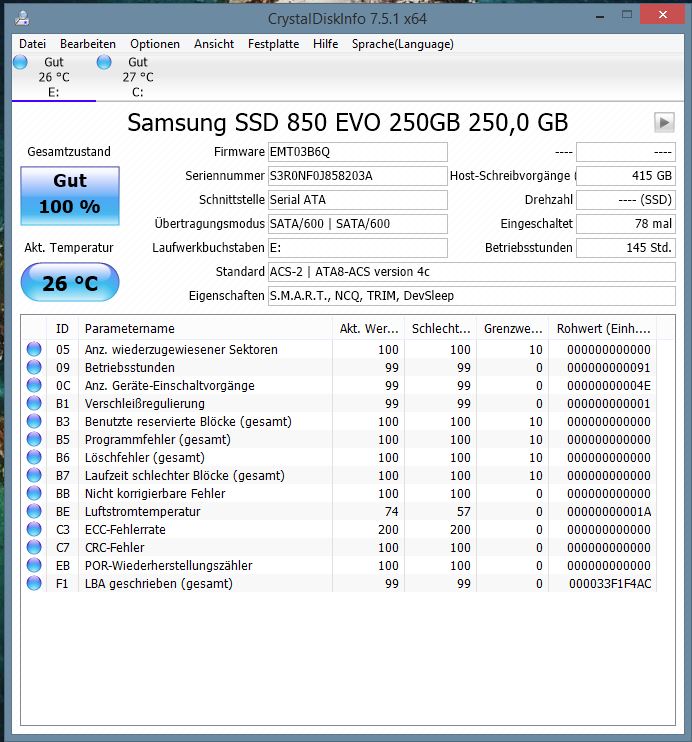Click status orb for Programmfehler row
The height and width of the screenshot is (742, 692).
pyautogui.click(x=34, y=439)
